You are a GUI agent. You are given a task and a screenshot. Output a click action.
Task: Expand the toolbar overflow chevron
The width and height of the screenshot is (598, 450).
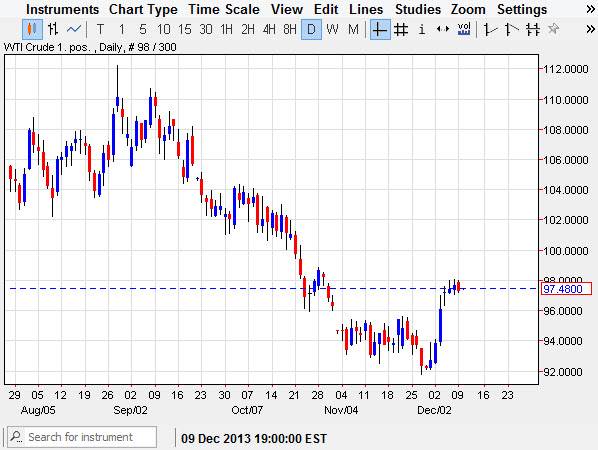(x=590, y=29)
